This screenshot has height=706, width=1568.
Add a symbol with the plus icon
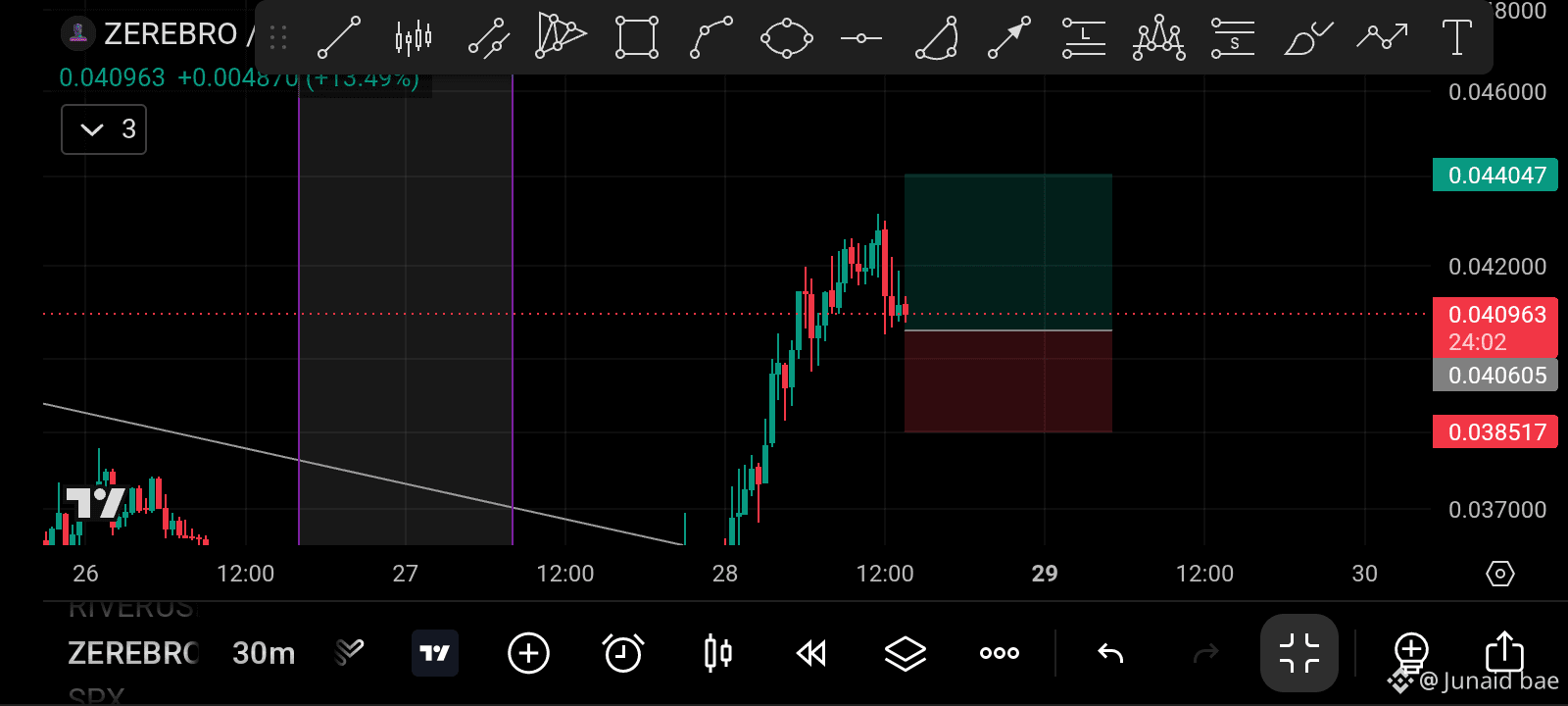coord(528,653)
